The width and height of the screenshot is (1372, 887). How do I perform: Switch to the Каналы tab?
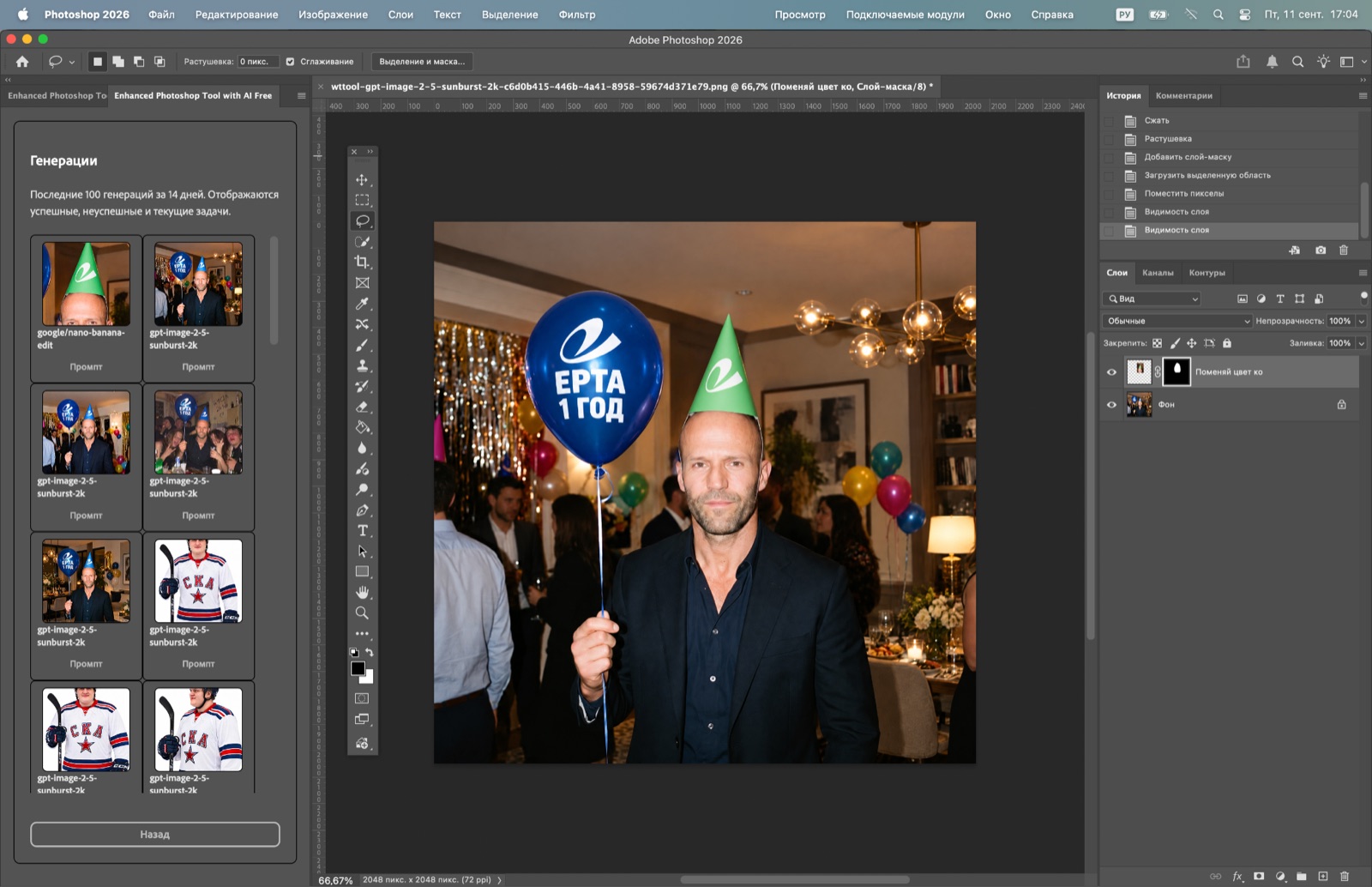click(x=1158, y=273)
